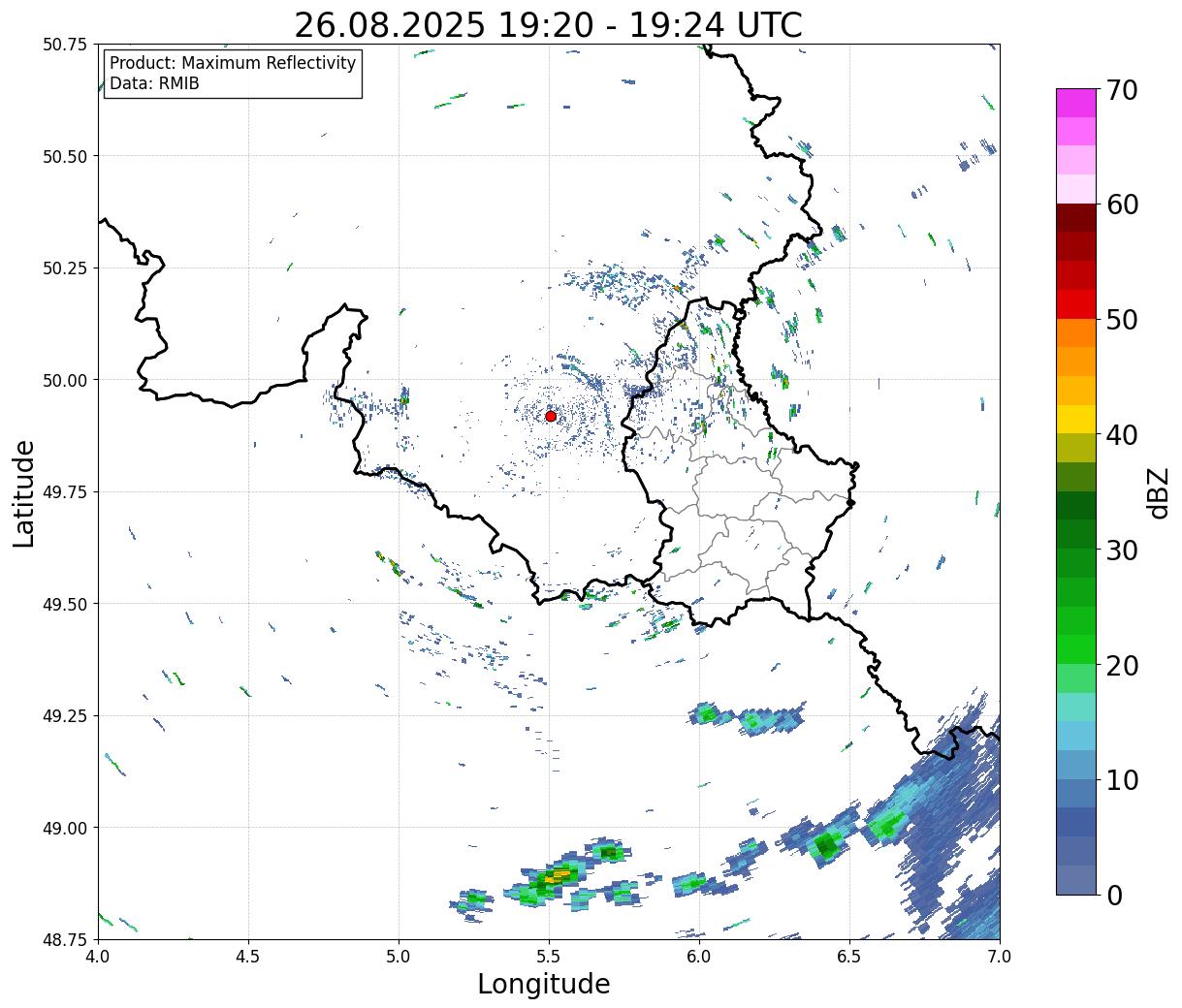Click the 'dBZ' colorbar label

click(1158, 492)
